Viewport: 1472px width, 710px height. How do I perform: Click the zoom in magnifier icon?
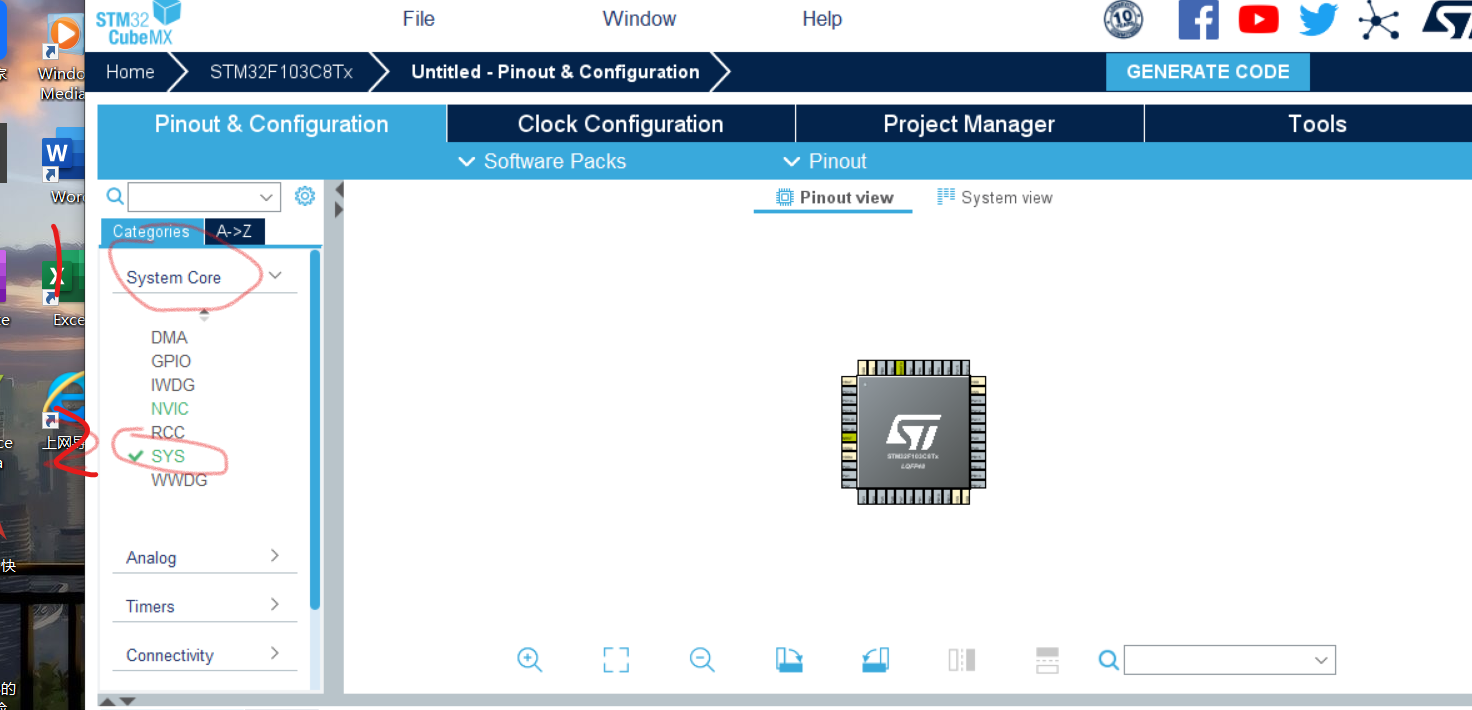529,659
